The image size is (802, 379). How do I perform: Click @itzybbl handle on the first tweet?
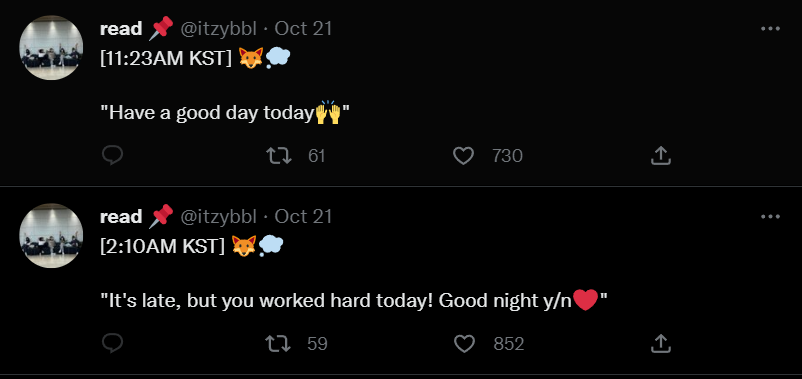pyautogui.click(x=218, y=29)
